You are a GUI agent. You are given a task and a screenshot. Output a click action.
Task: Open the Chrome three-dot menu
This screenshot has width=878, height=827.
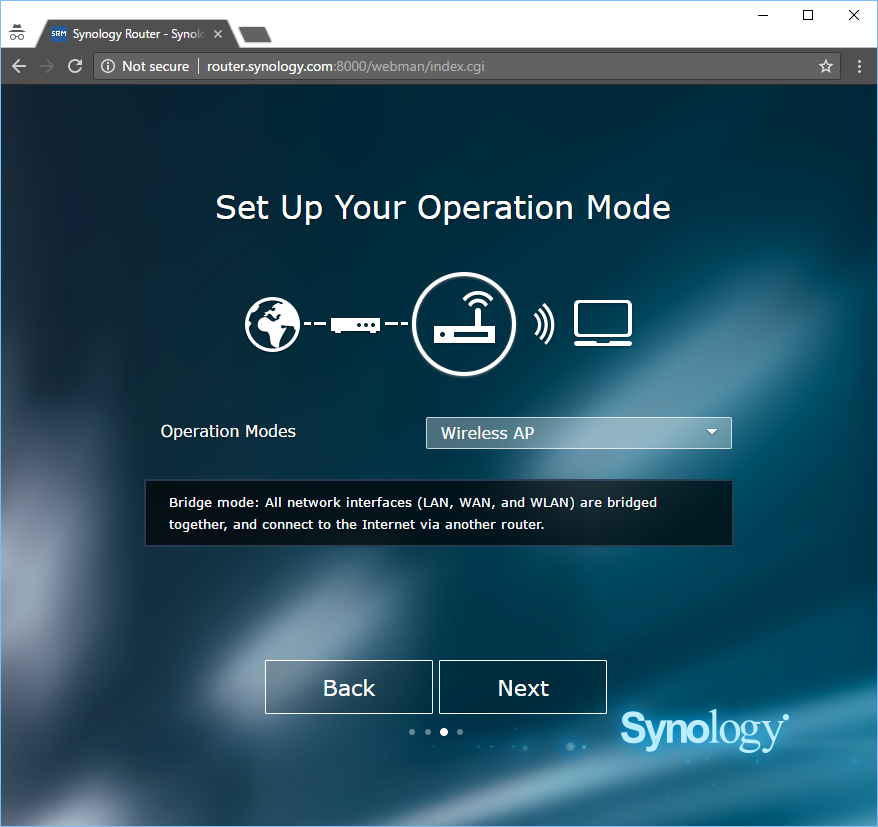pyautogui.click(x=859, y=67)
